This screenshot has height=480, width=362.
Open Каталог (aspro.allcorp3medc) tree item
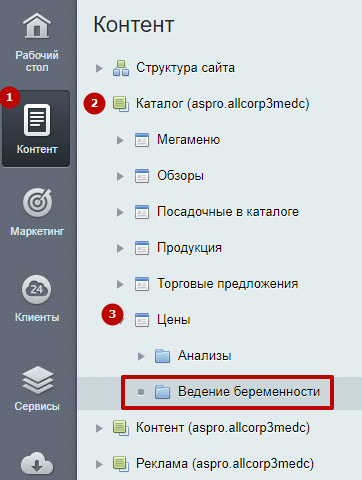[223, 104]
